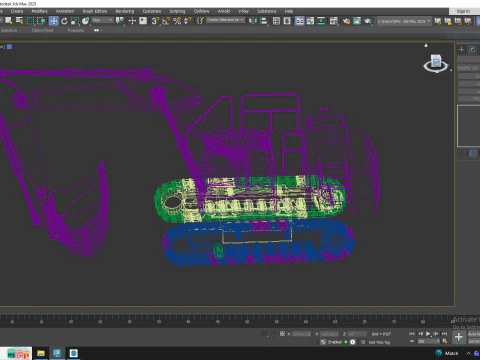
Task: Click the ViewCube in viewport
Action: click(x=436, y=63)
